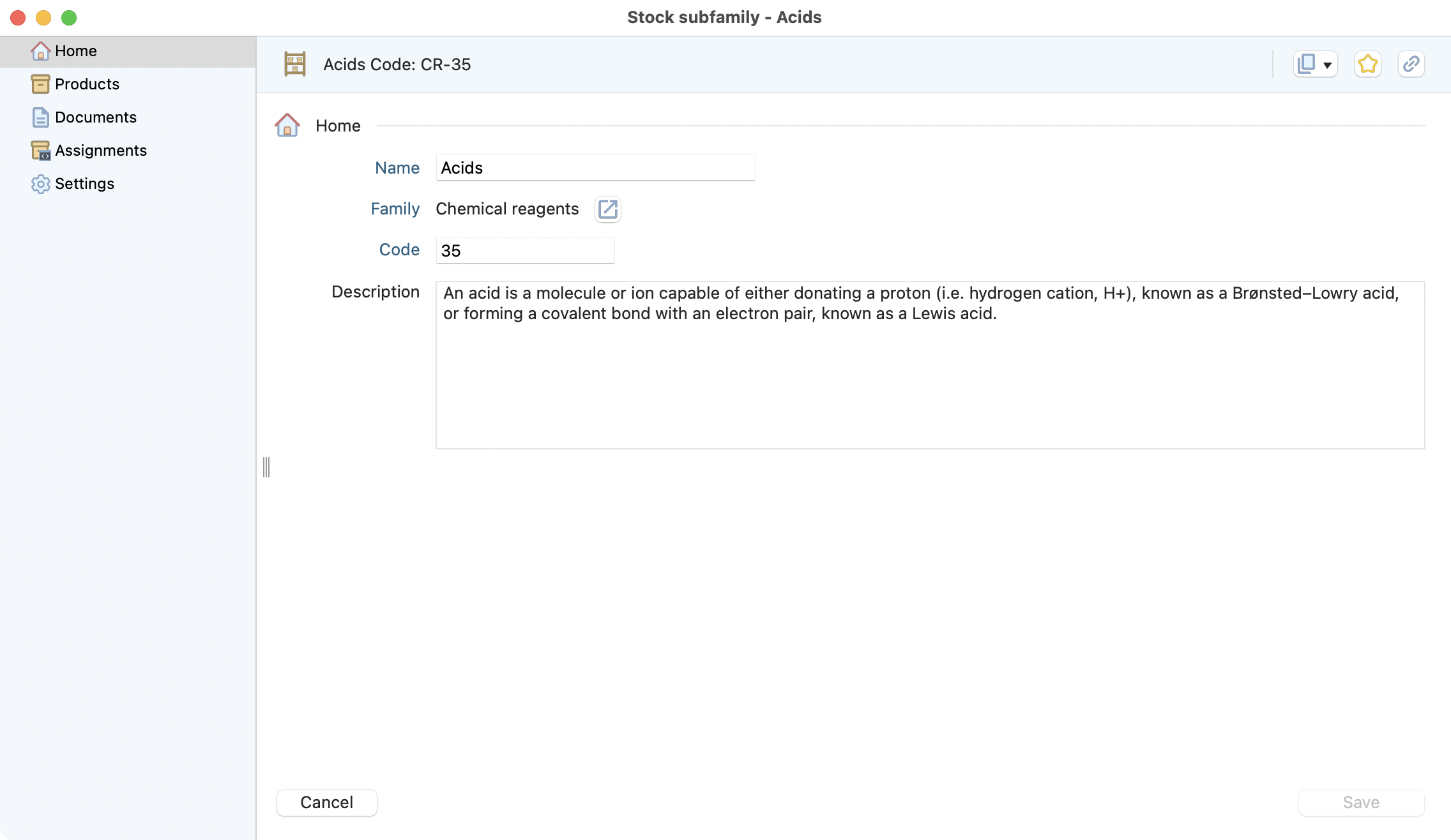Switch to Documents in sidebar

95,117
